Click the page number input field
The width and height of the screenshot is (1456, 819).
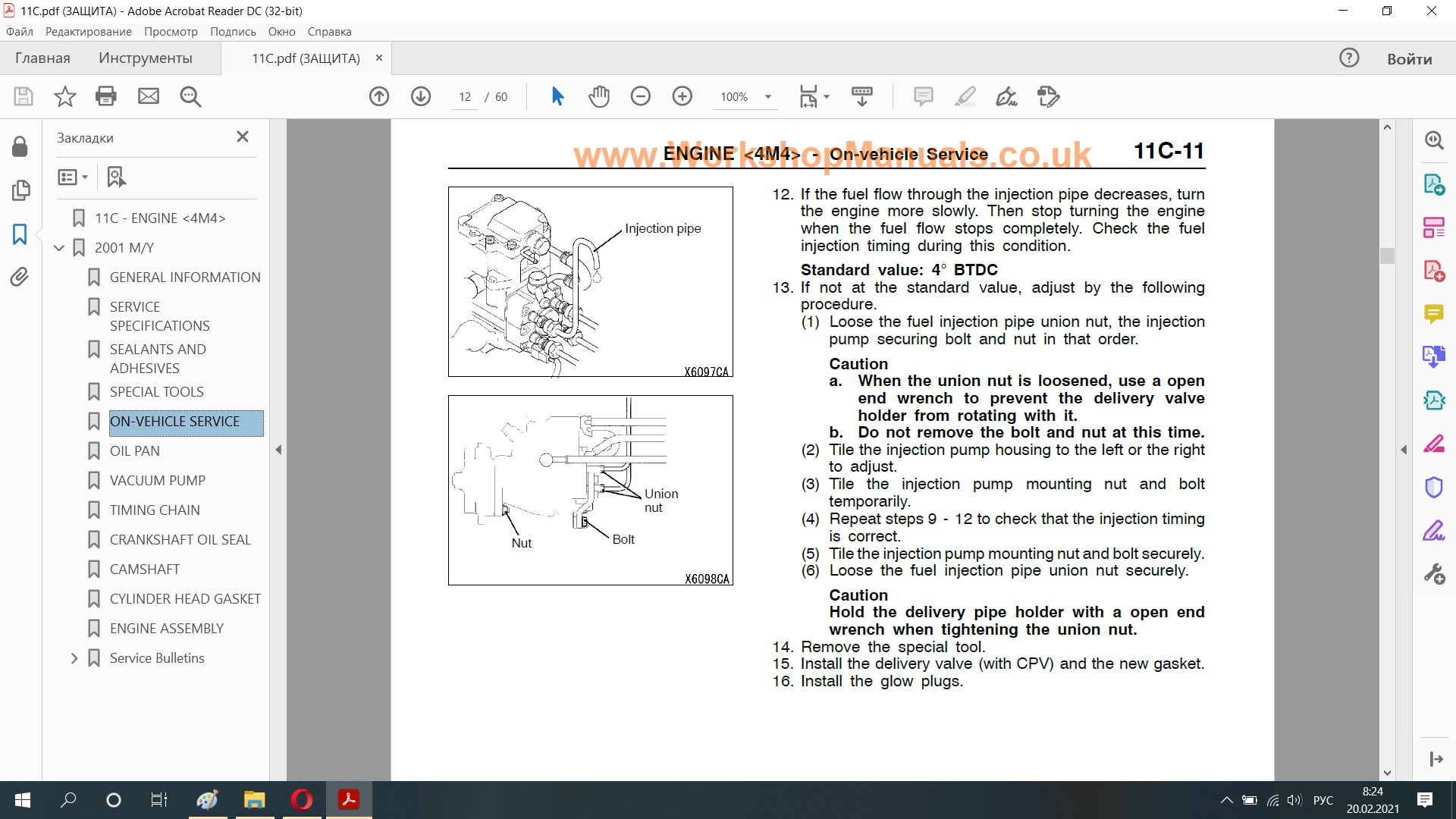tap(465, 97)
